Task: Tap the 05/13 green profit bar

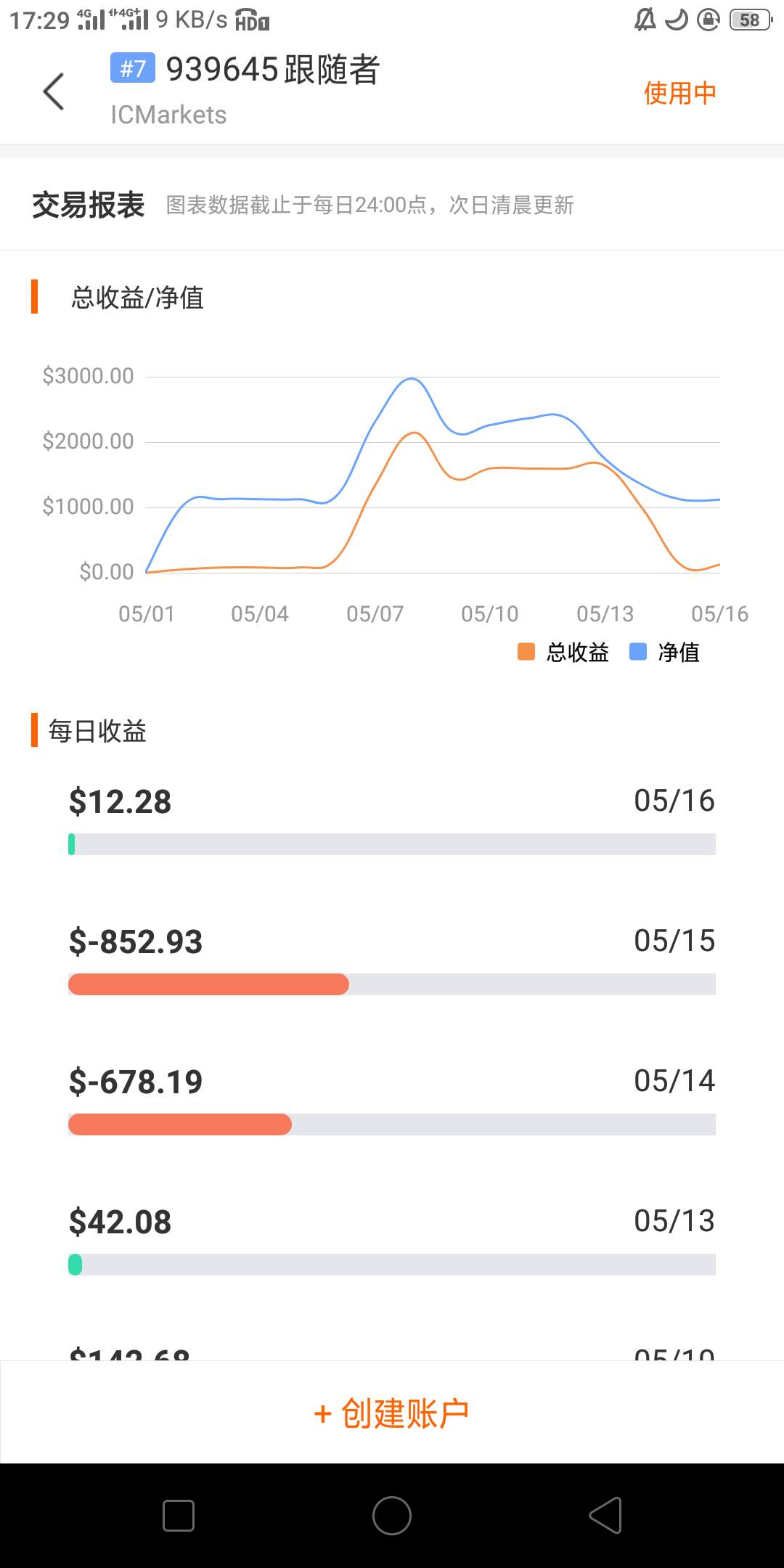Action: point(75,1265)
